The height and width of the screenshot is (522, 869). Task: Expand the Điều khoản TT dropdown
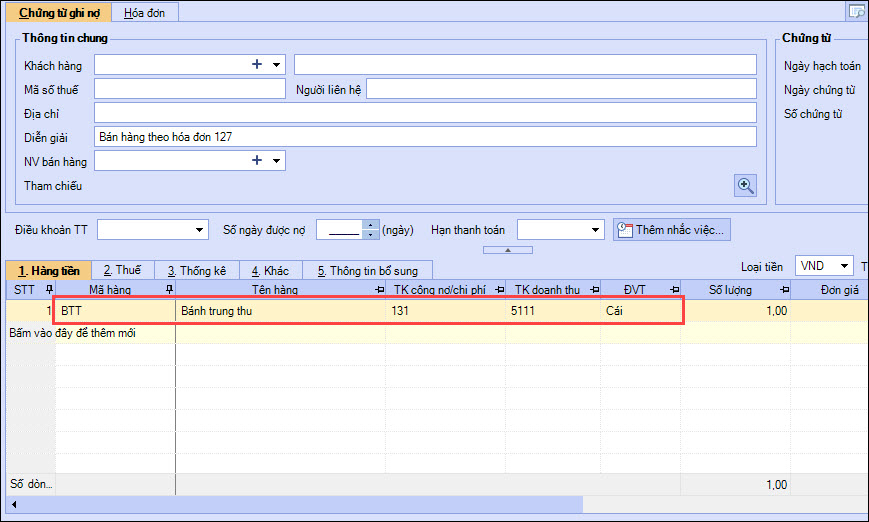point(198,231)
